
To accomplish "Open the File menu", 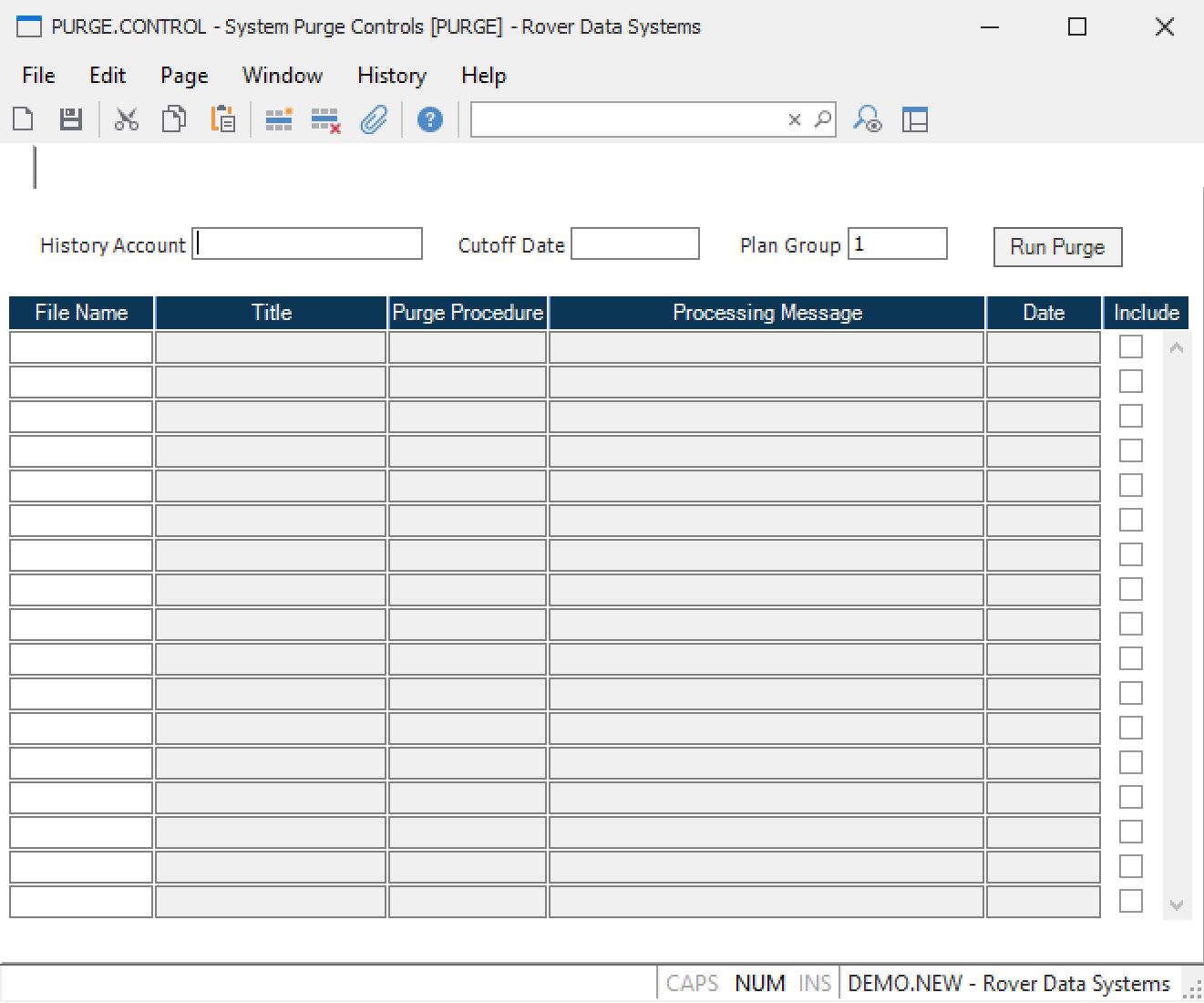I will 38,76.
